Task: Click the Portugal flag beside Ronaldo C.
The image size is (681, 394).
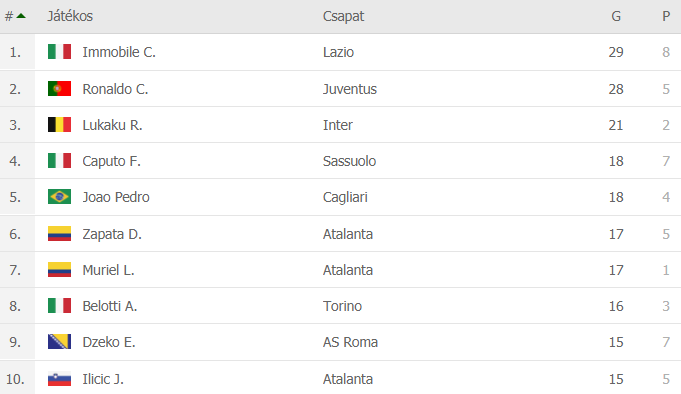Action: click(x=60, y=89)
